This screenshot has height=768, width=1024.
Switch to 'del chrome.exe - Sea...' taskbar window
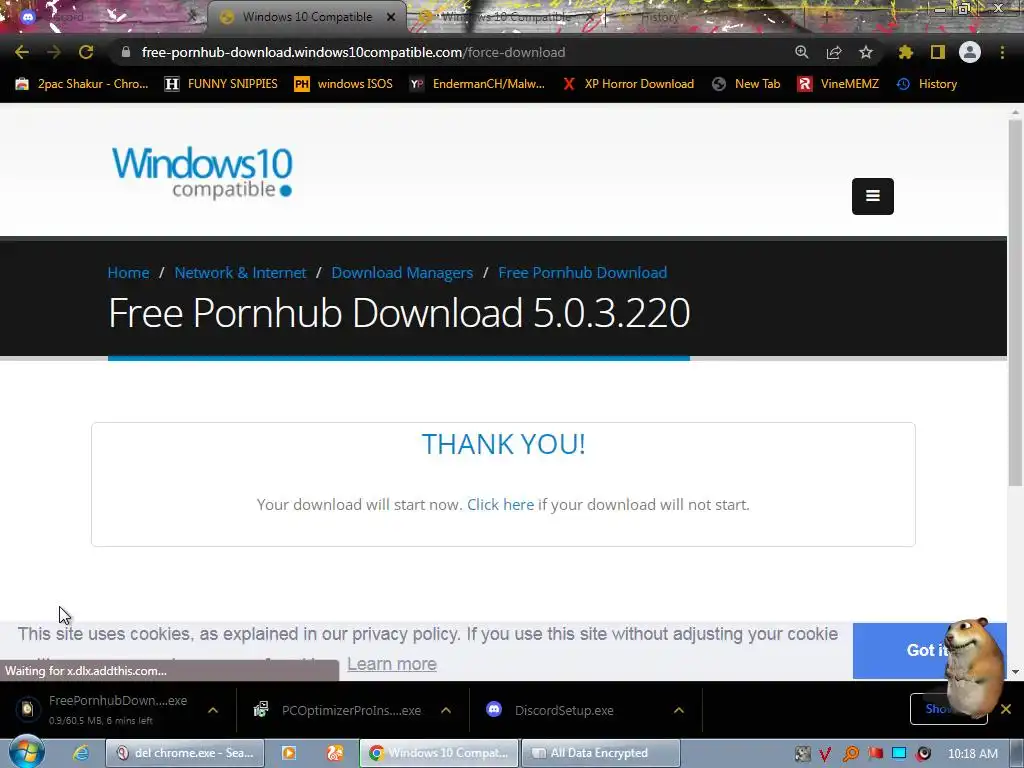pyautogui.click(x=185, y=753)
